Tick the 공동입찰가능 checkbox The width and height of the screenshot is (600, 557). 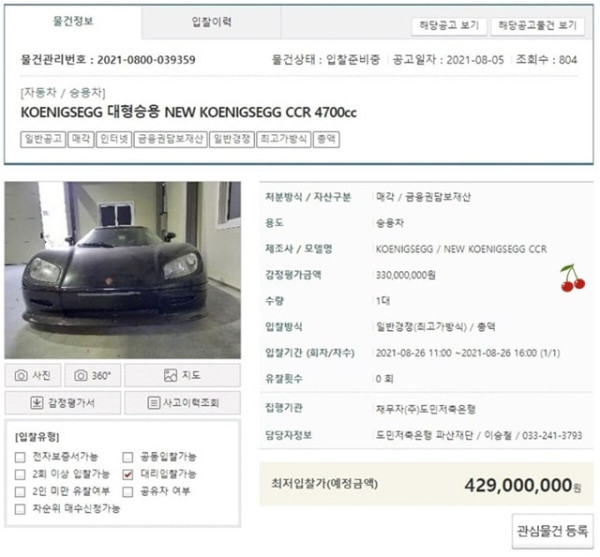[x=128, y=457]
